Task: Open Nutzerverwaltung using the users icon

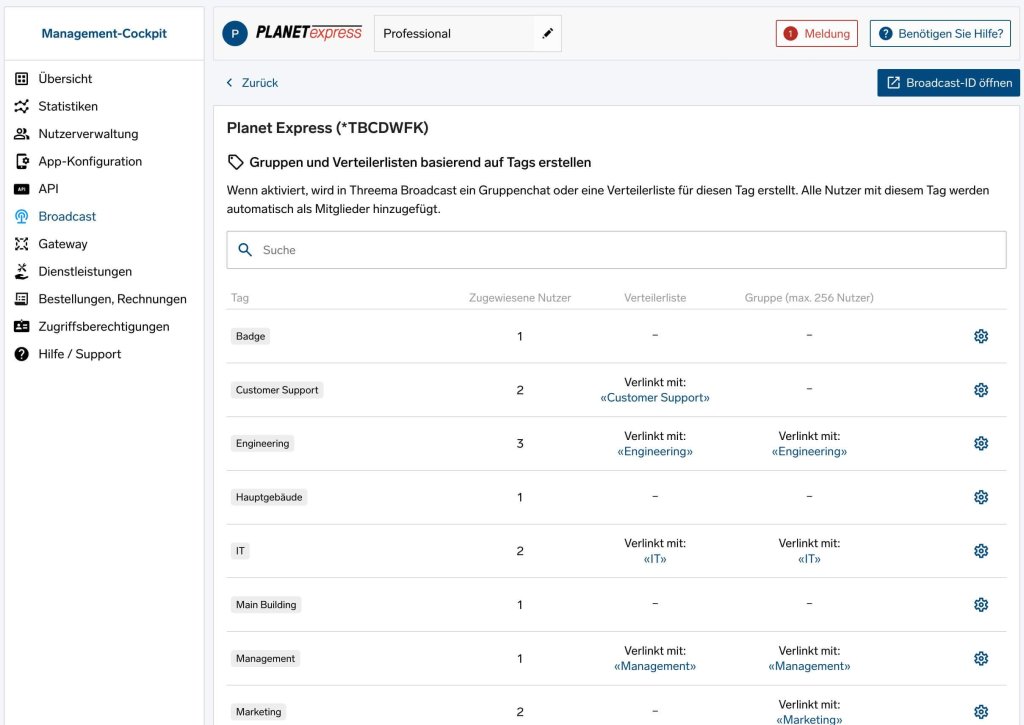Action: (23, 133)
